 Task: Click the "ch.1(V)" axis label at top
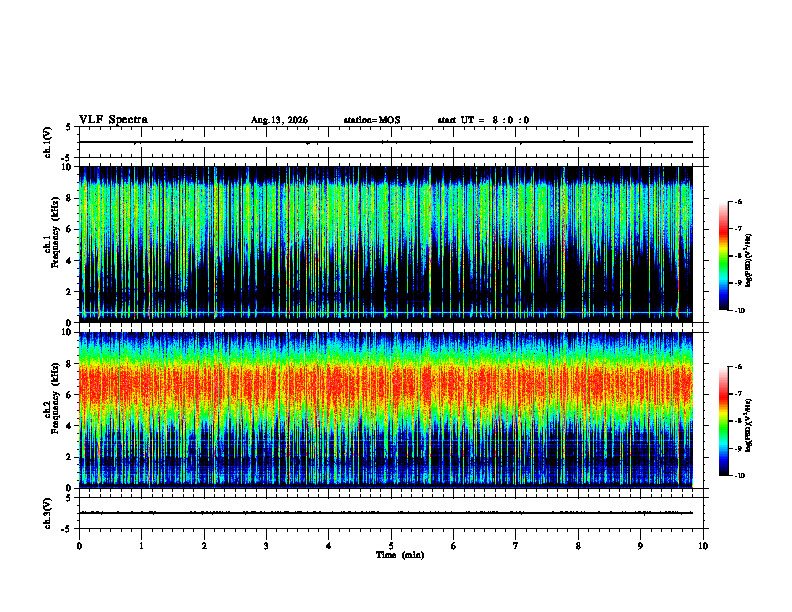point(47,142)
